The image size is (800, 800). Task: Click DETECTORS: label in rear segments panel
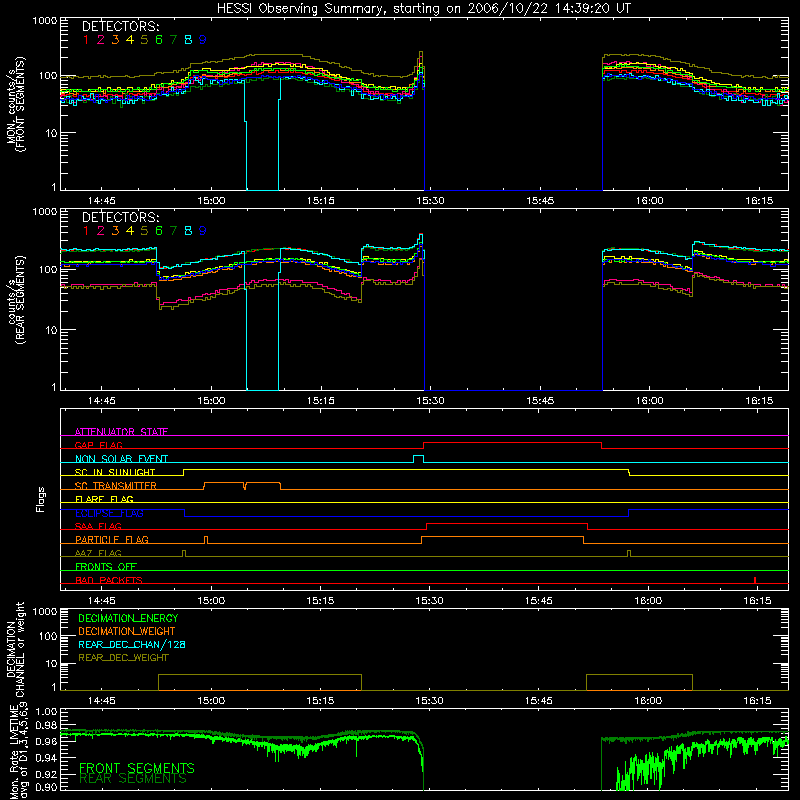click(120, 217)
